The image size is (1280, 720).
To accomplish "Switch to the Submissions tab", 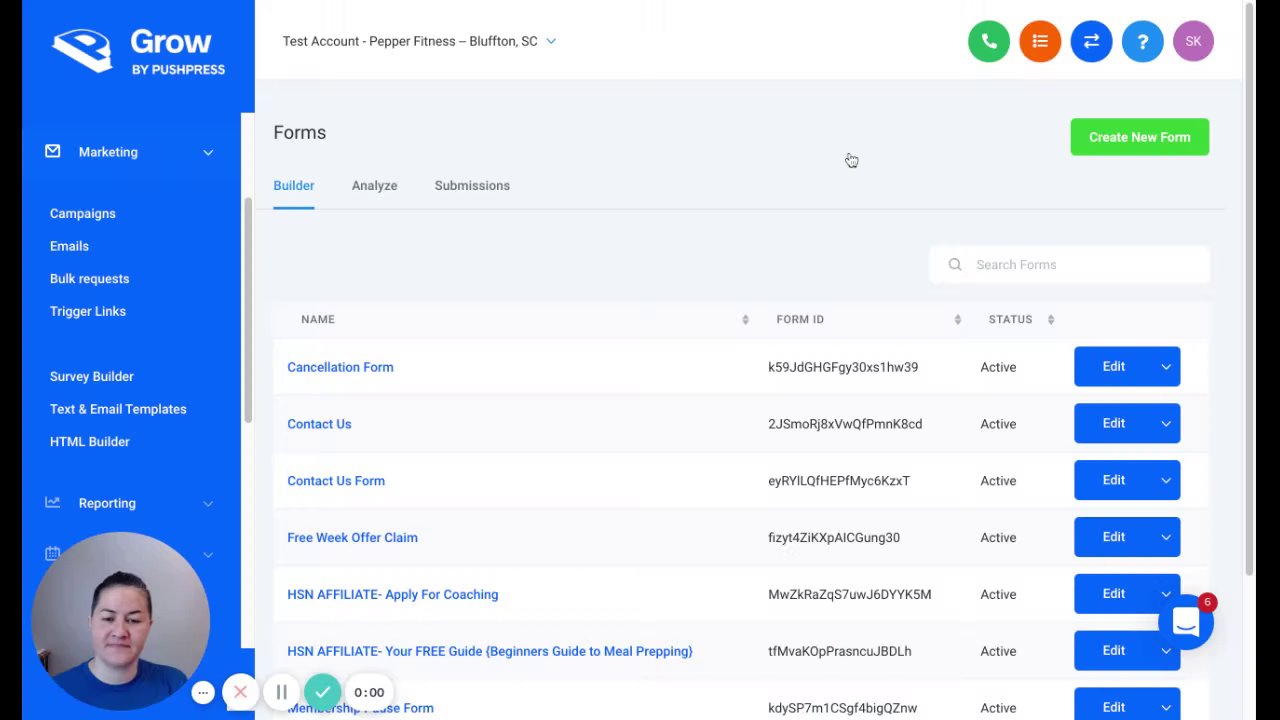I will pos(472,185).
